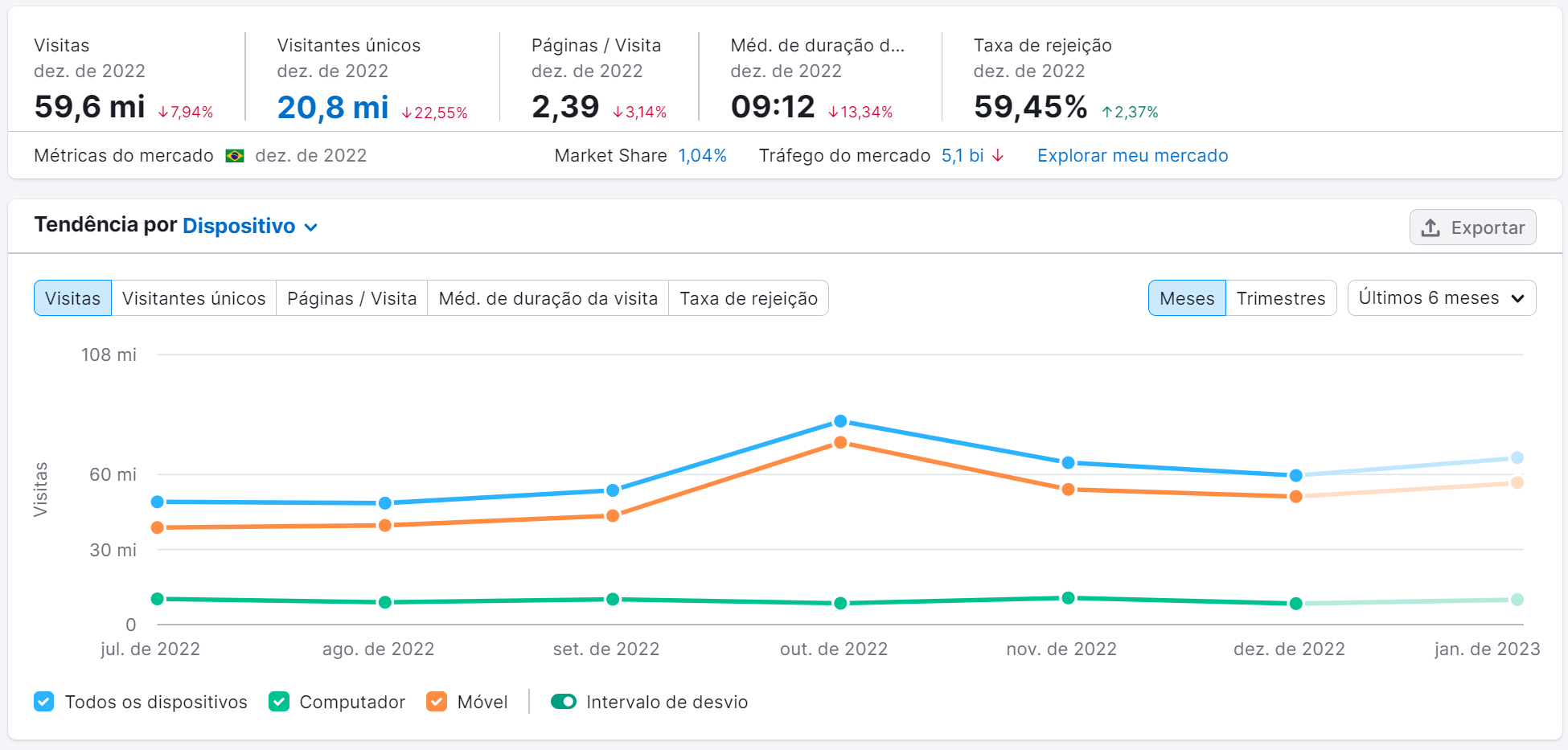Image resolution: width=1568 pixels, height=750 pixels.
Task: Click the green data point for ago. de 2022
Action: pyautogui.click(x=385, y=602)
